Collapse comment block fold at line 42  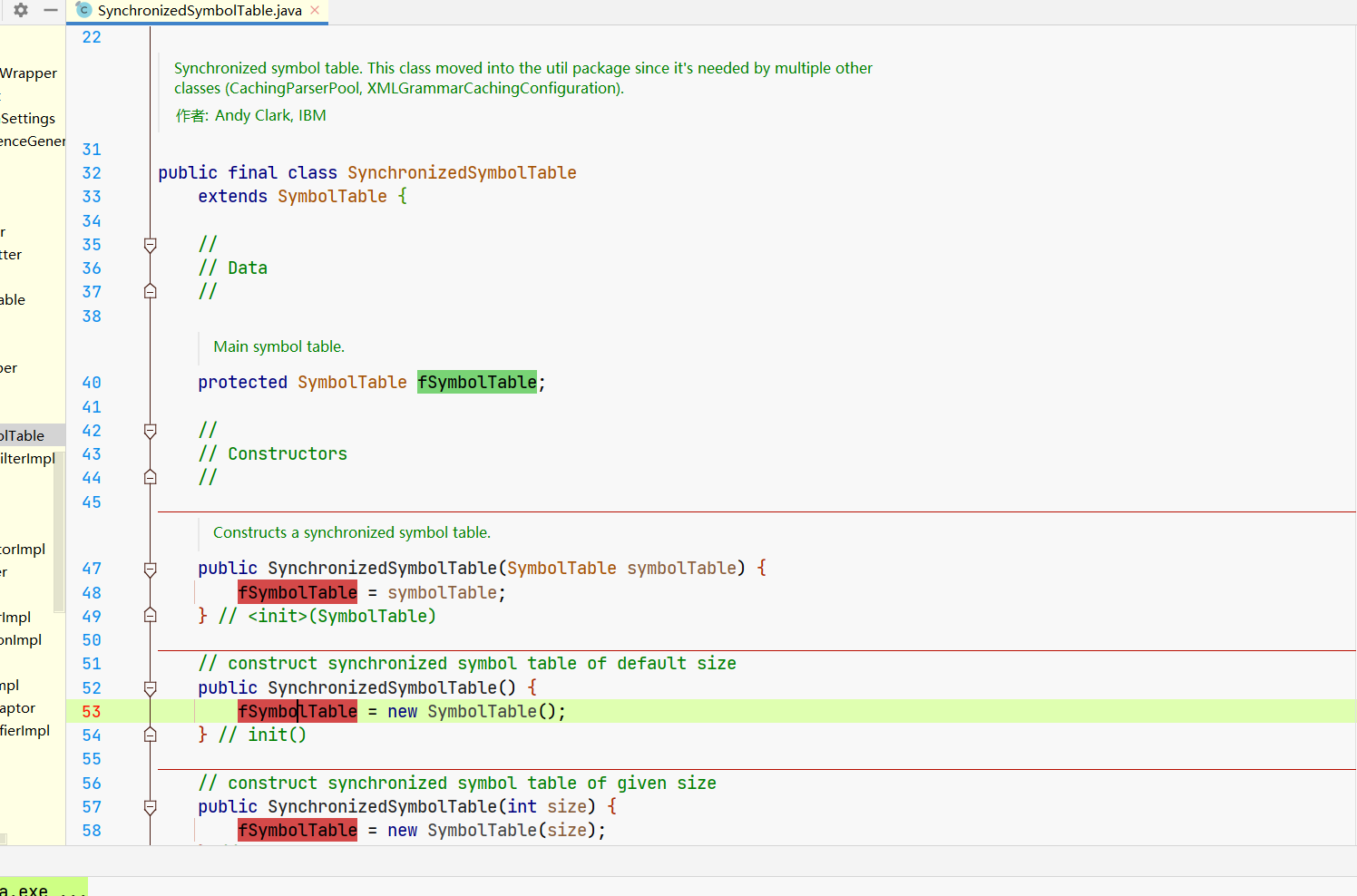[x=151, y=431]
